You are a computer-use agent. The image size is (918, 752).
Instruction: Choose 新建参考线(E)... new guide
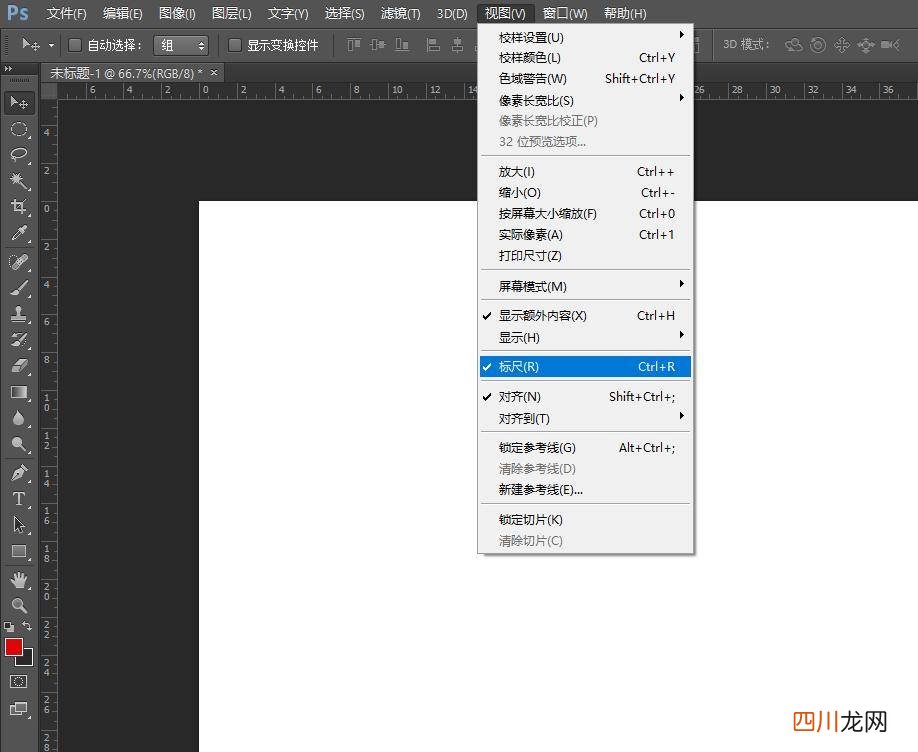coord(585,490)
